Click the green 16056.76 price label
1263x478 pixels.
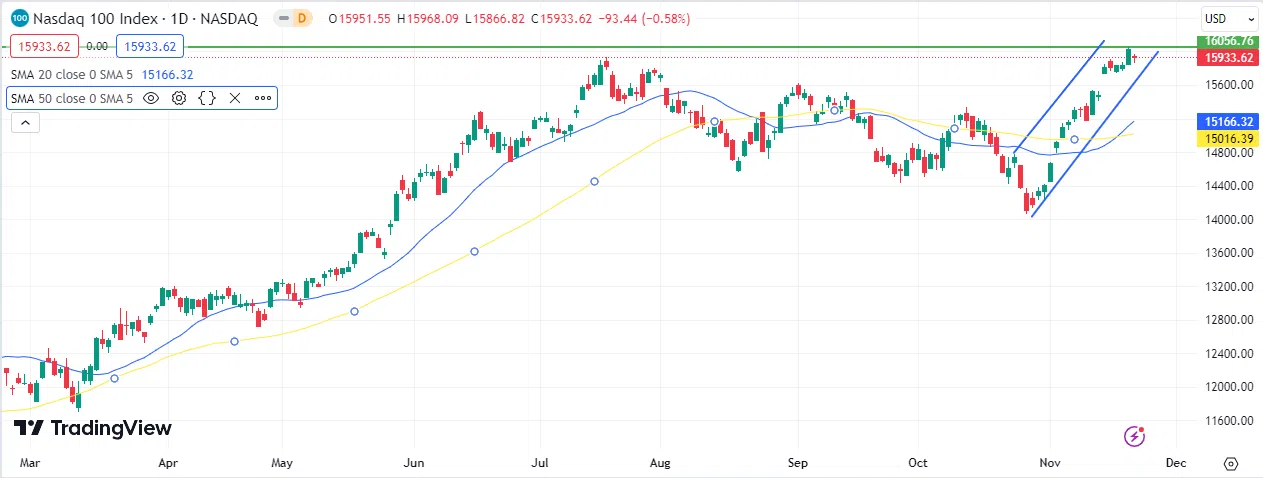(1229, 42)
